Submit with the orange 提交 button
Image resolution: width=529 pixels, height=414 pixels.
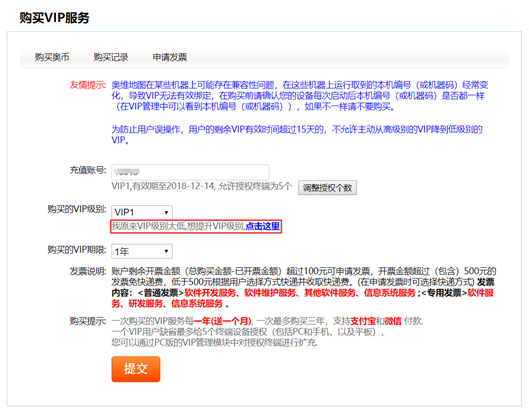pyautogui.click(x=136, y=369)
